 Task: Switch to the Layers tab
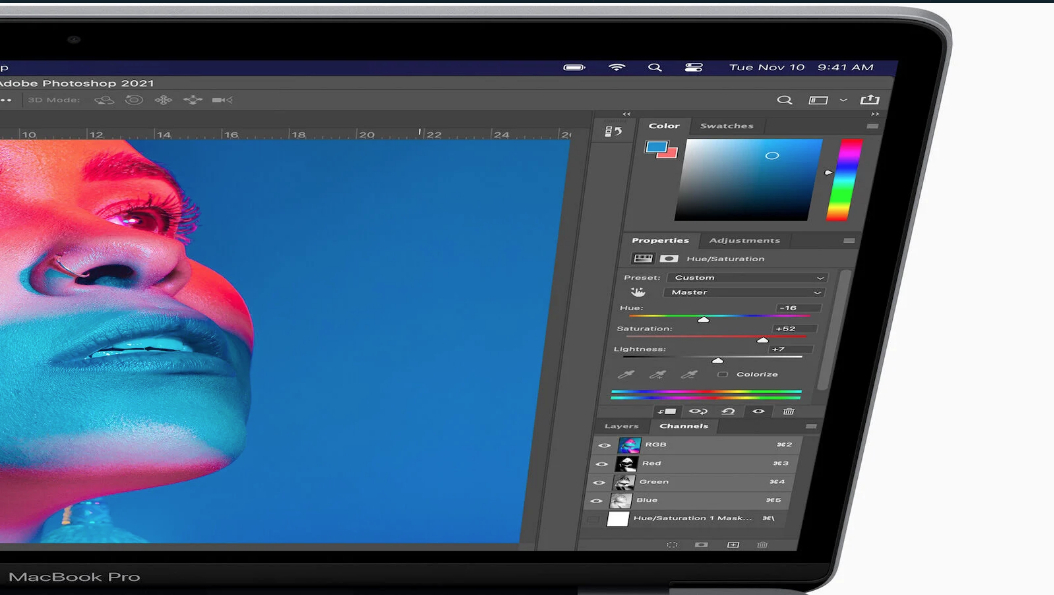621,426
